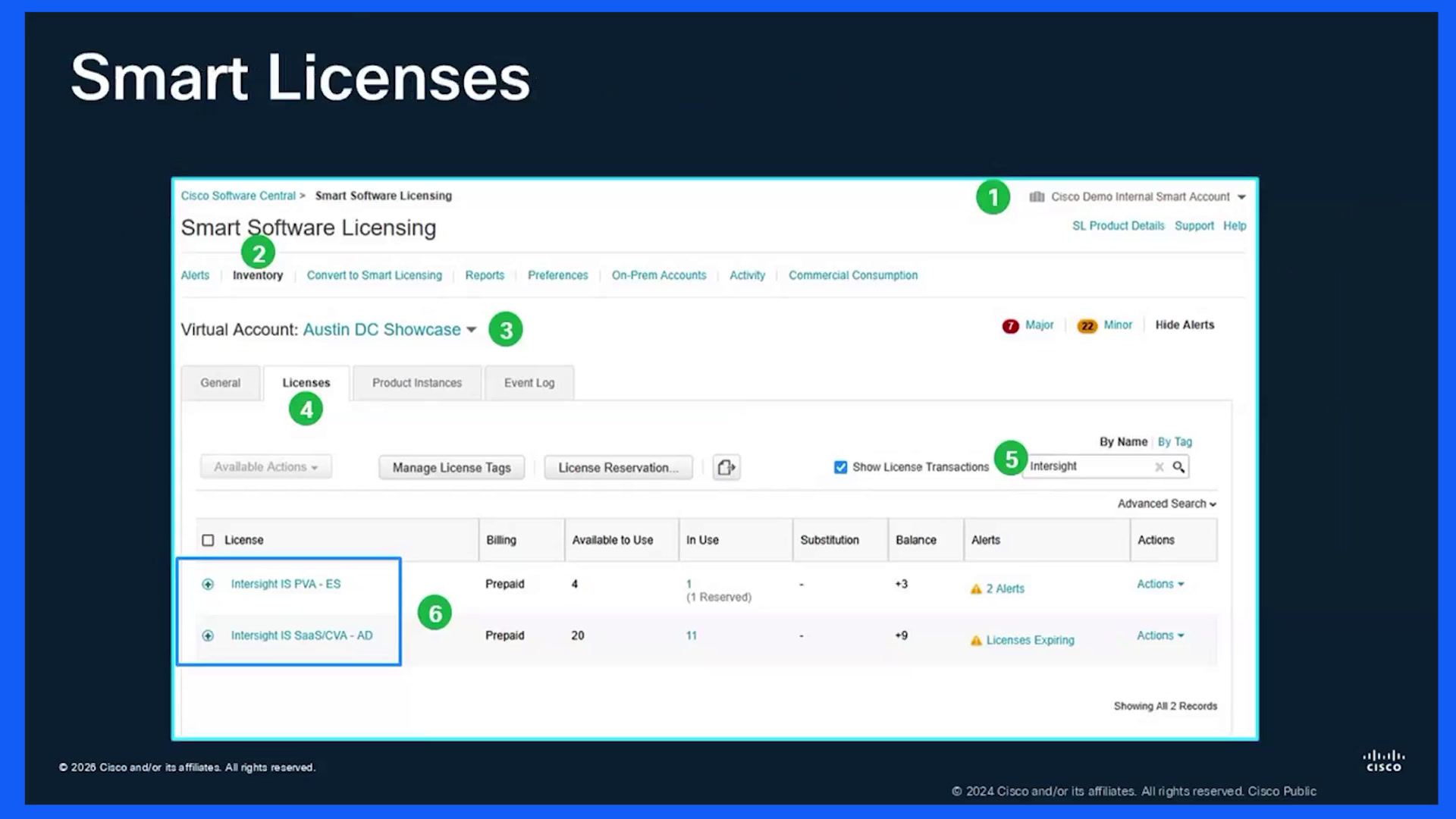1456x819 pixels.
Task: Open SL Product Details link
Action: coord(1119,226)
